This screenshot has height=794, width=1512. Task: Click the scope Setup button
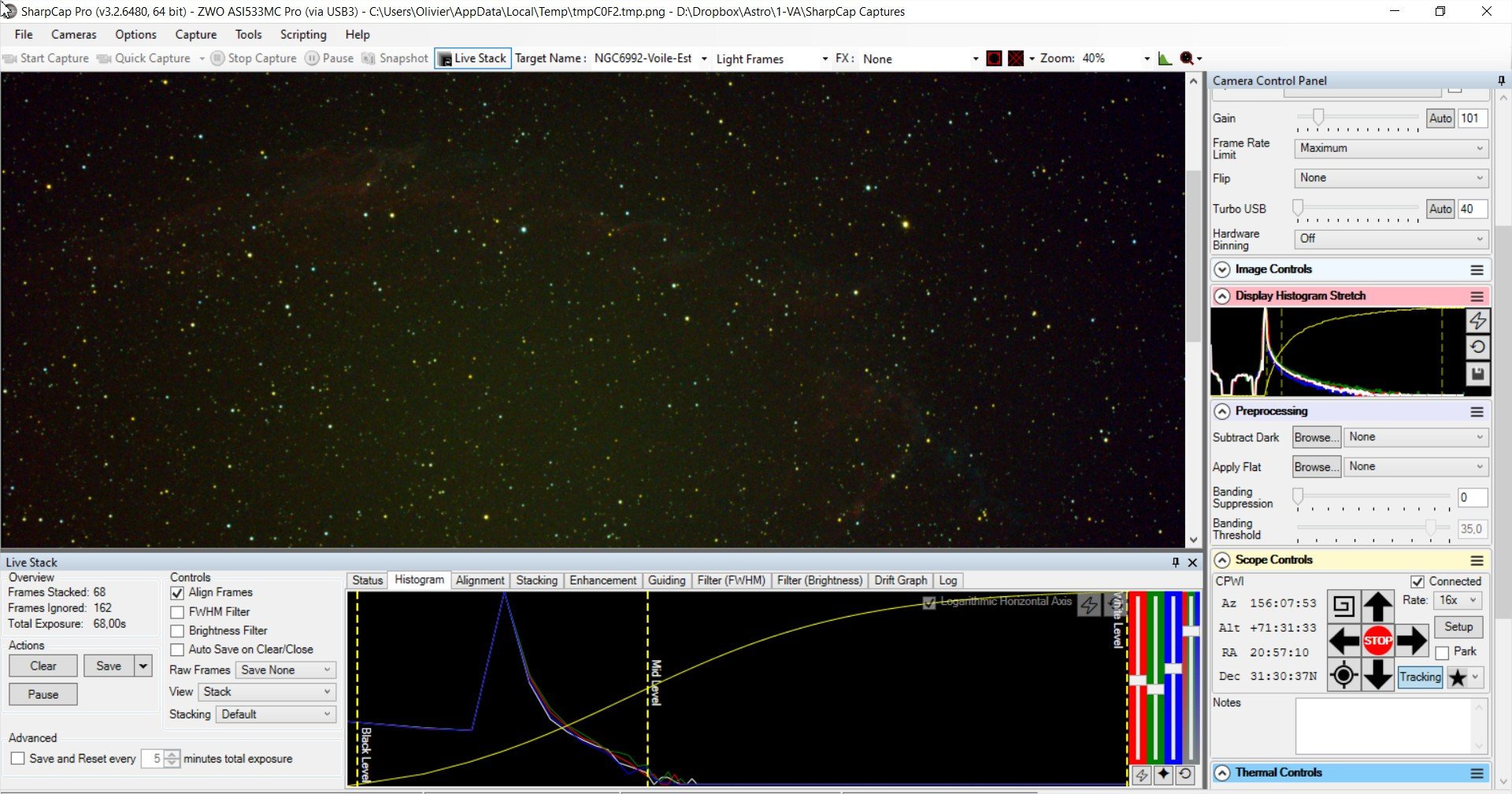click(x=1458, y=627)
